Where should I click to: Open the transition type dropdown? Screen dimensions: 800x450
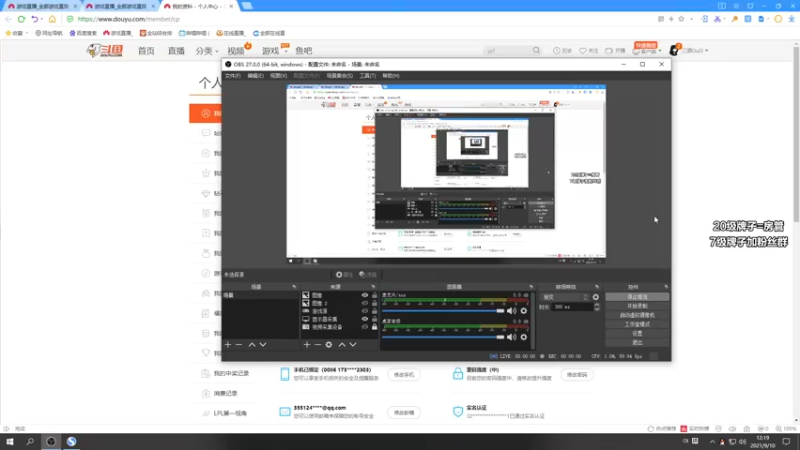coord(565,297)
